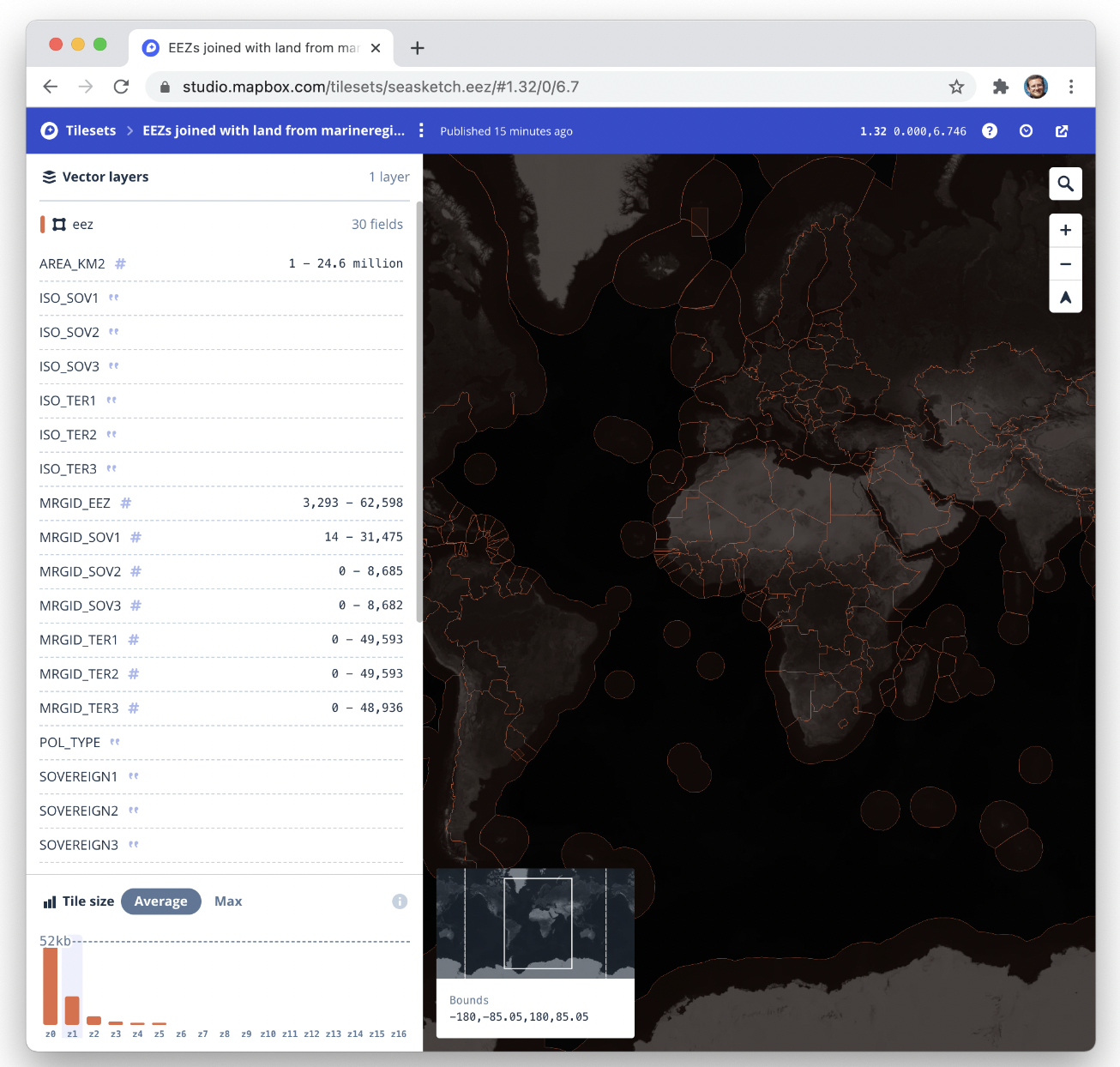Screen dimensions: 1120x1067
Task: Reset map bearing with compass icon
Action: point(1065,297)
